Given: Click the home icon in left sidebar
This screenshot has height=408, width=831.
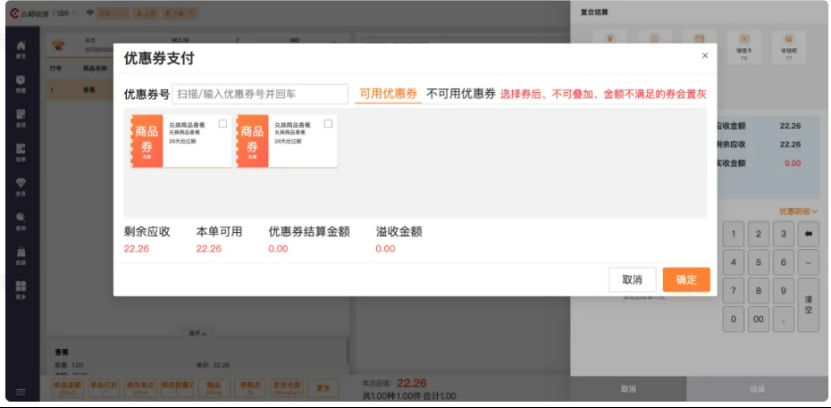Looking at the screenshot, I should point(21,48).
